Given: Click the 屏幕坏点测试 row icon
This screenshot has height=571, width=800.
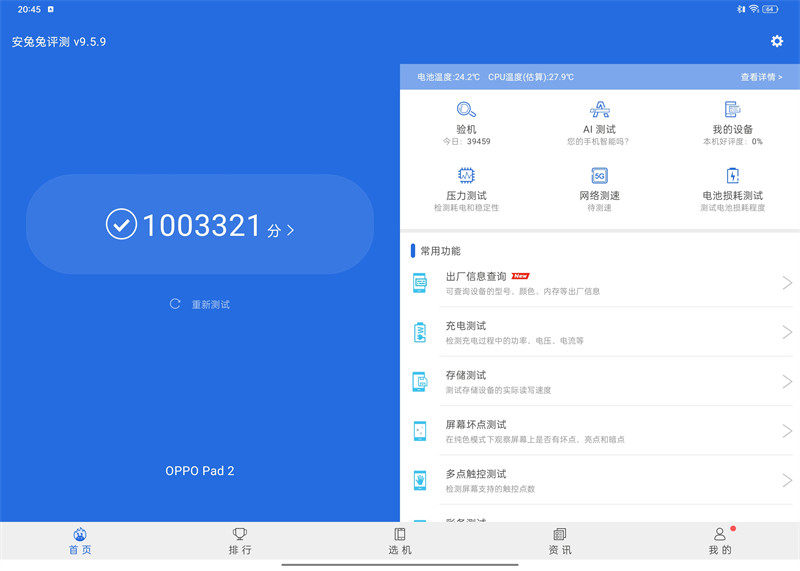Looking at the screenshot, I should click(x=419, y=431).
